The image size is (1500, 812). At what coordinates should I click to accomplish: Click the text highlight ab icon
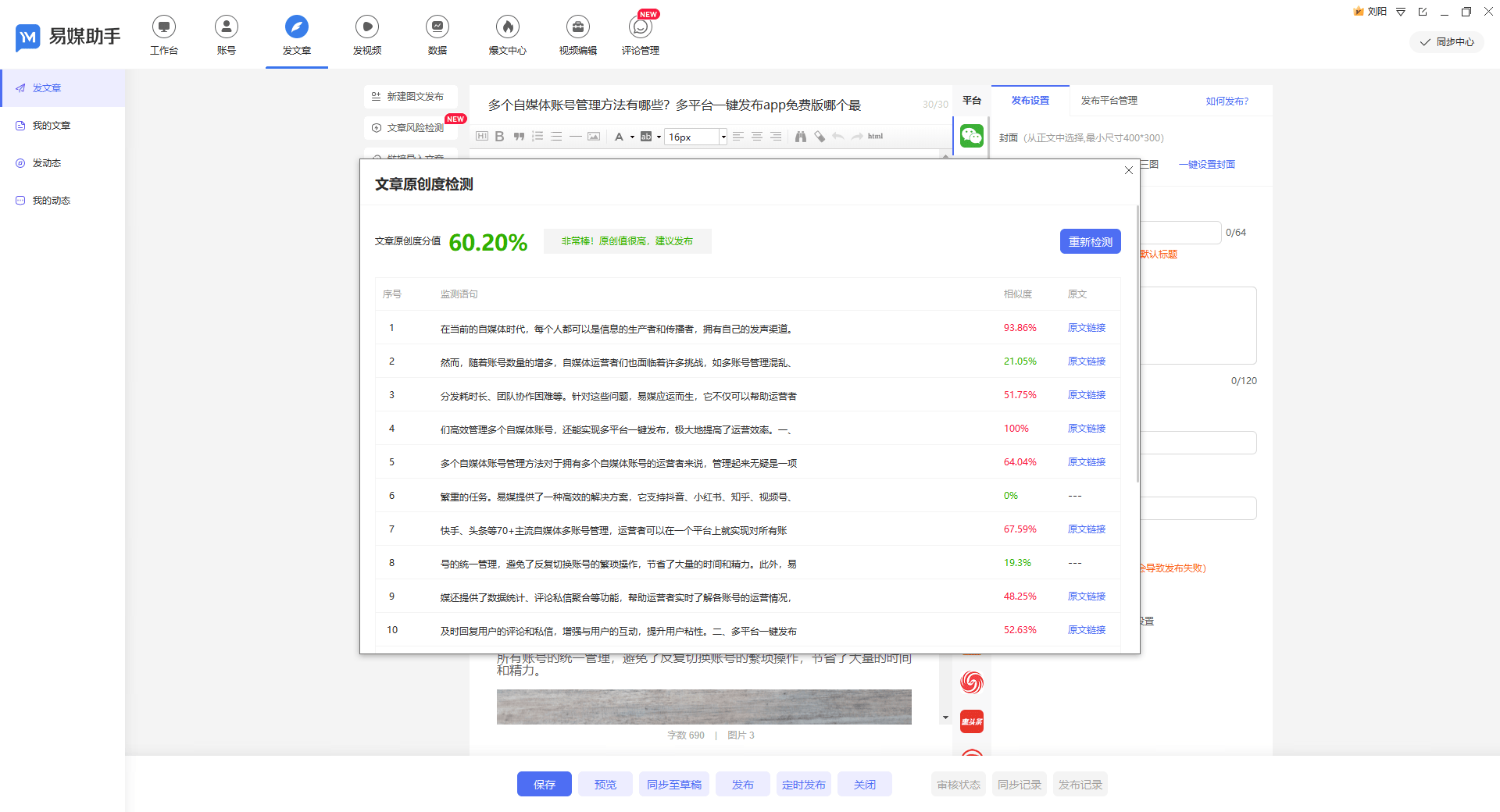pos(646,137)
